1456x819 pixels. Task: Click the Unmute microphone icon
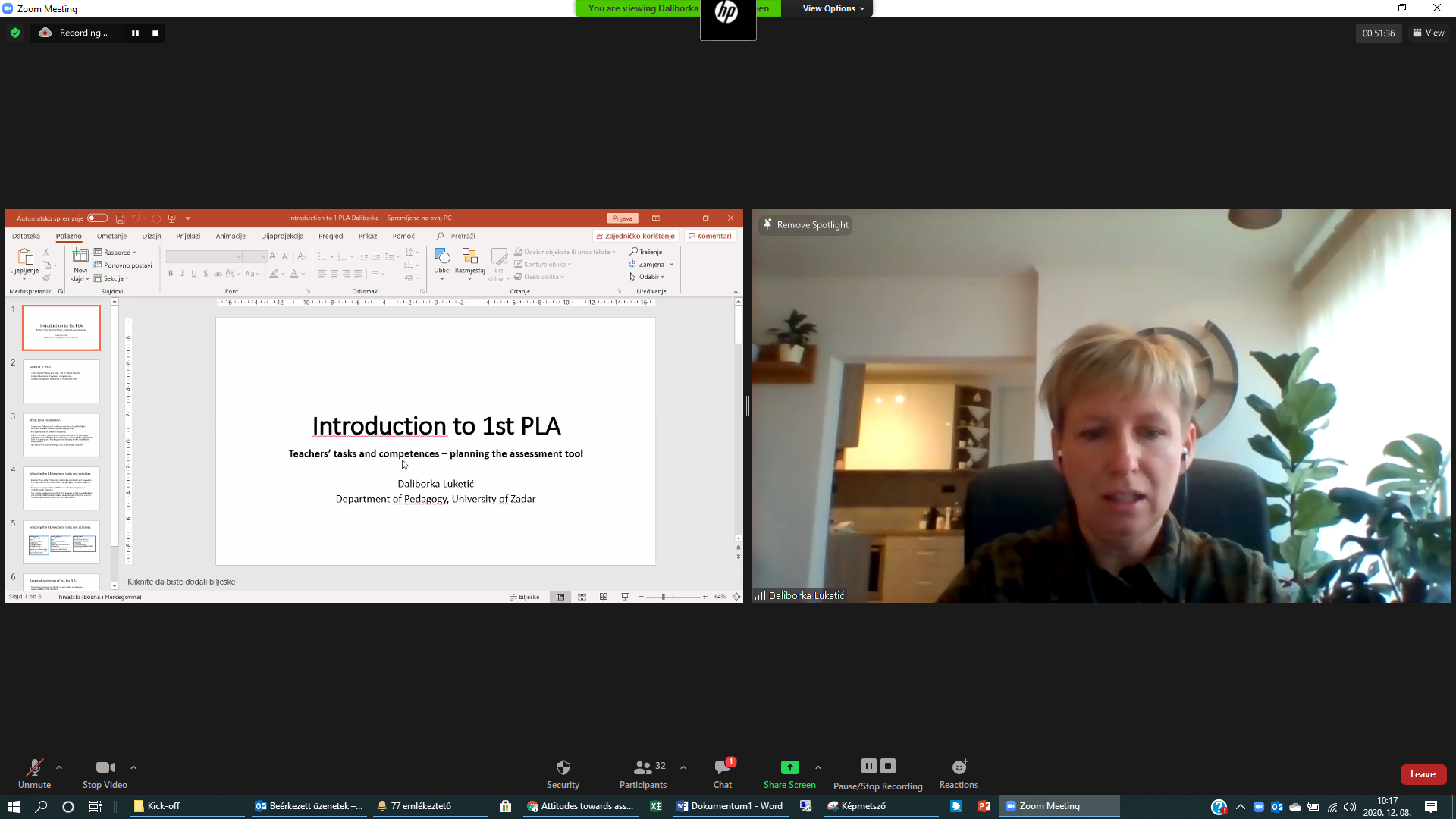coord(34,767)
